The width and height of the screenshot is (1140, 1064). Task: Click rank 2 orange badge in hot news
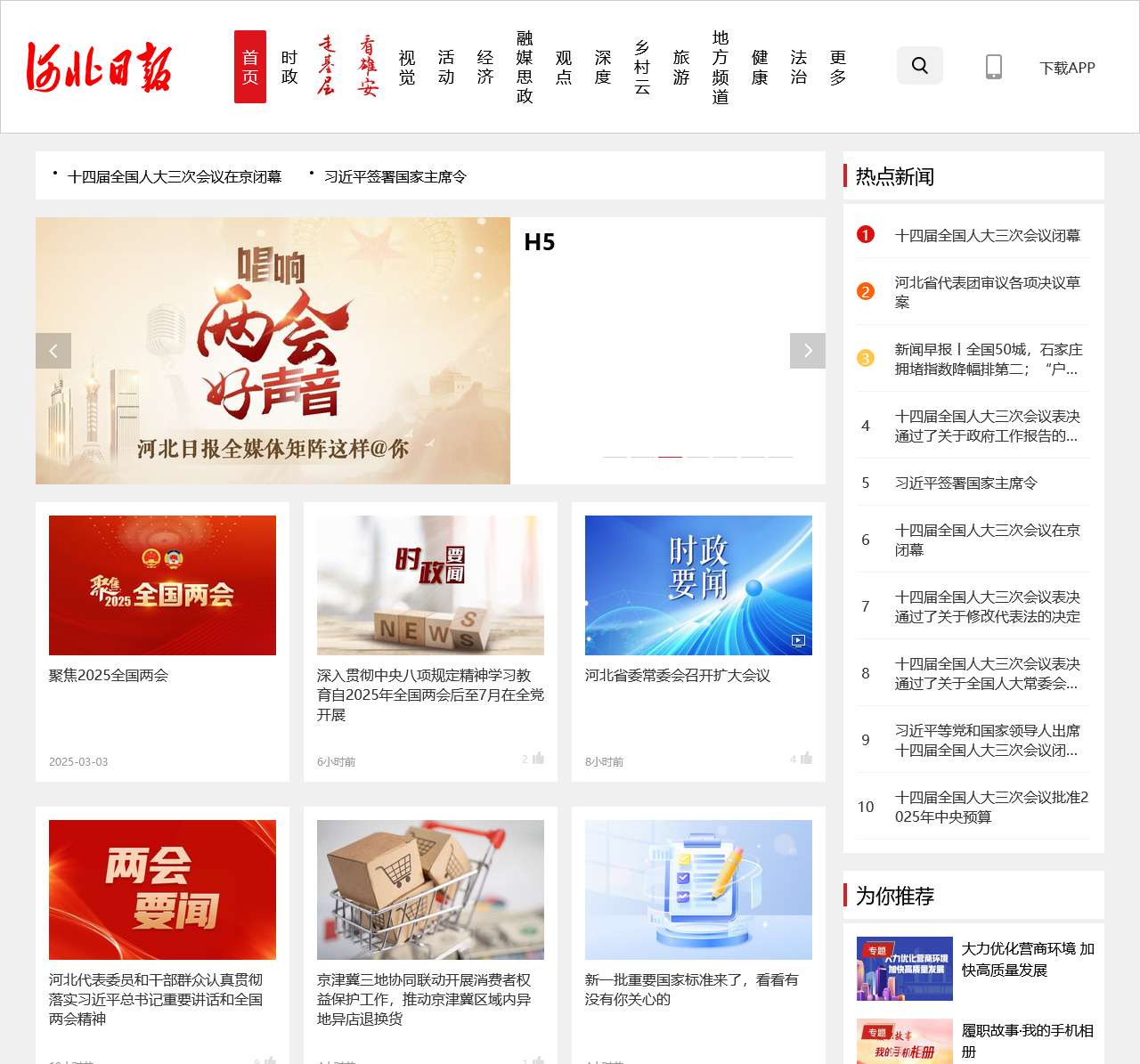[x=866, y=291]
